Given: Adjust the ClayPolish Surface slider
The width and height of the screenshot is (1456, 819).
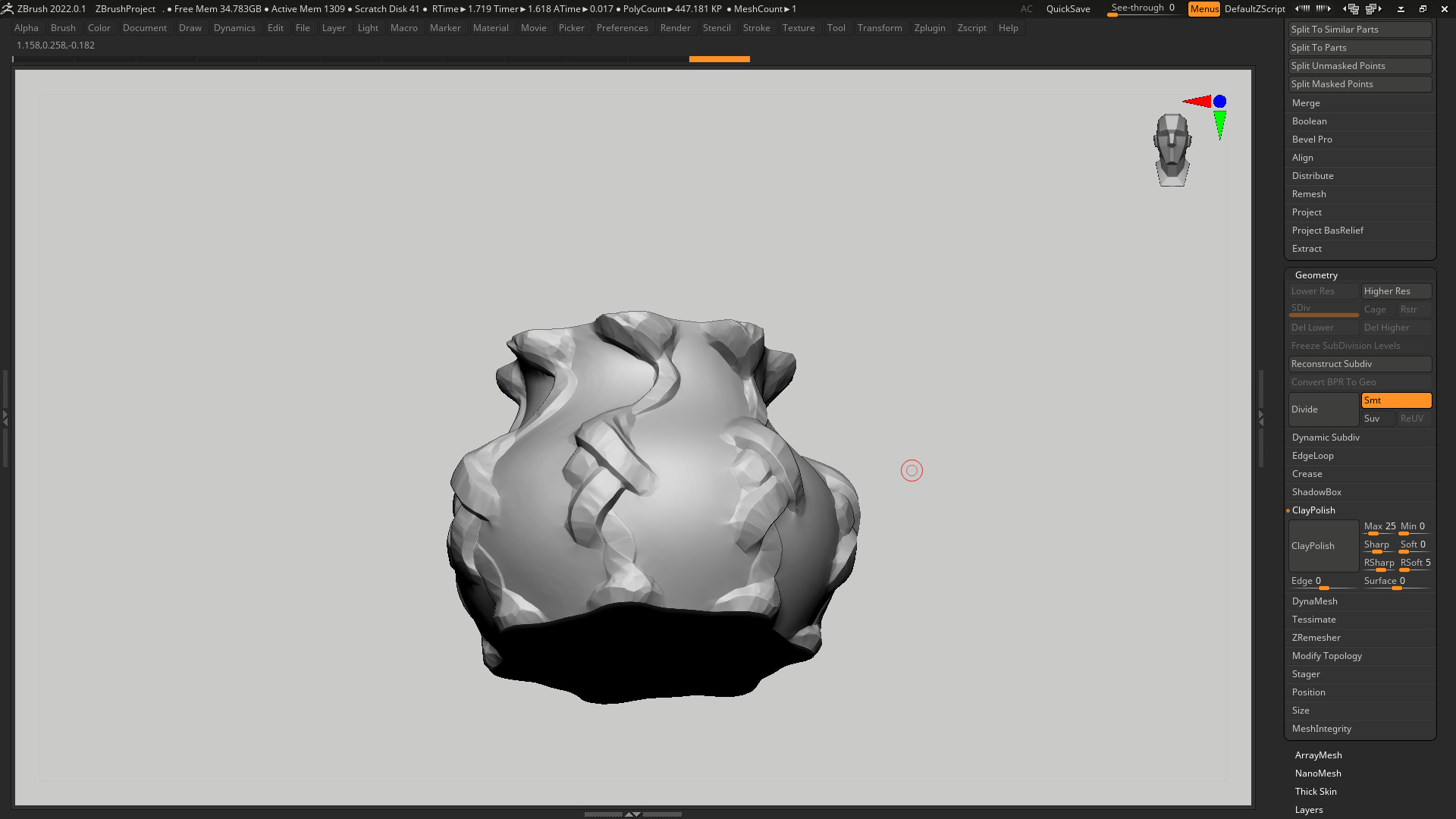Looking at the screenshot, I should coord(1396,582).
